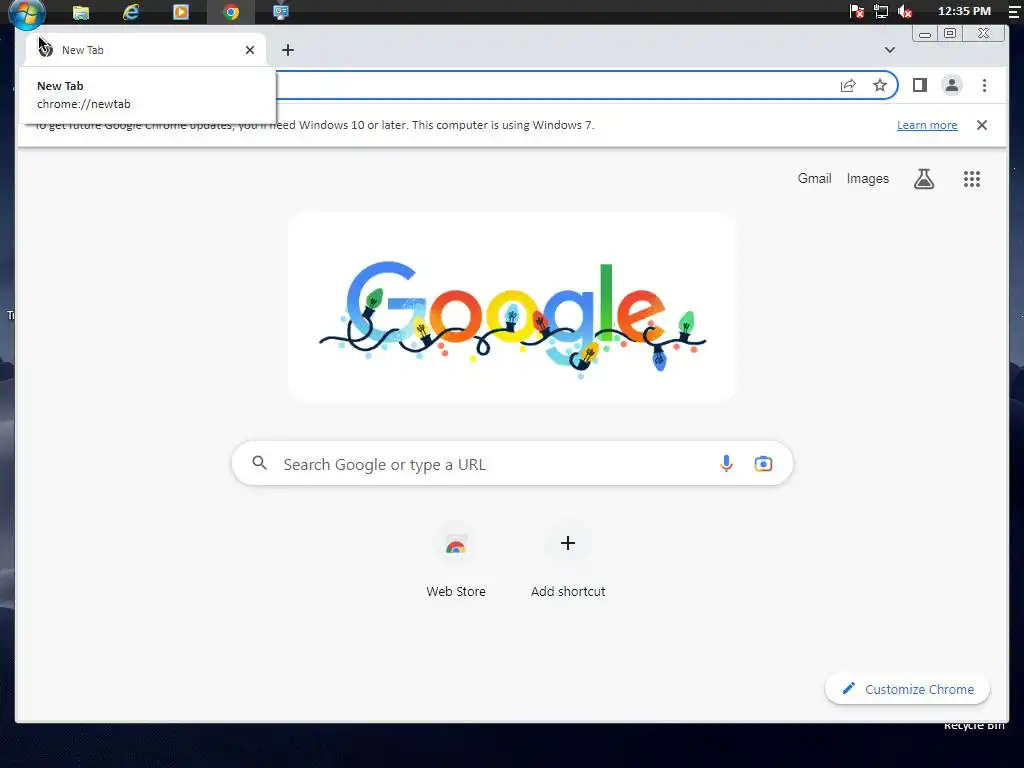Focus the Search Google or type a URL box
This screenshot has width=1024, height=768.
[512, 464]
